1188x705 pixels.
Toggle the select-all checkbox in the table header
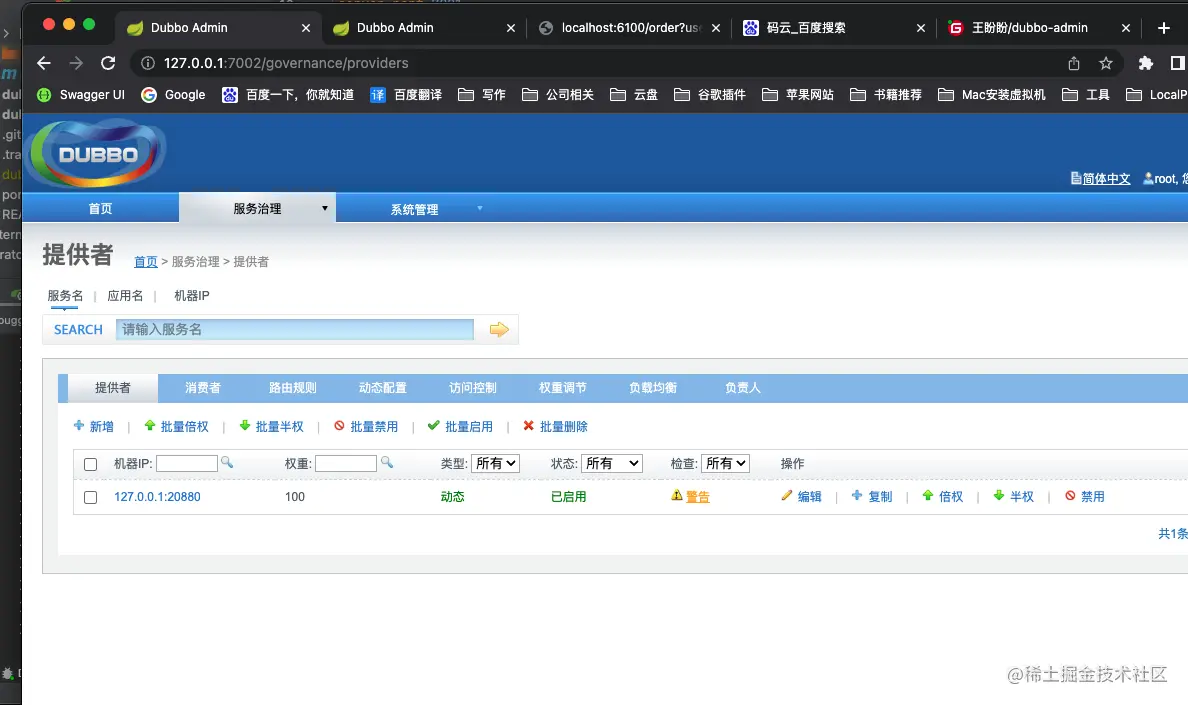click(x=90, y=464)
